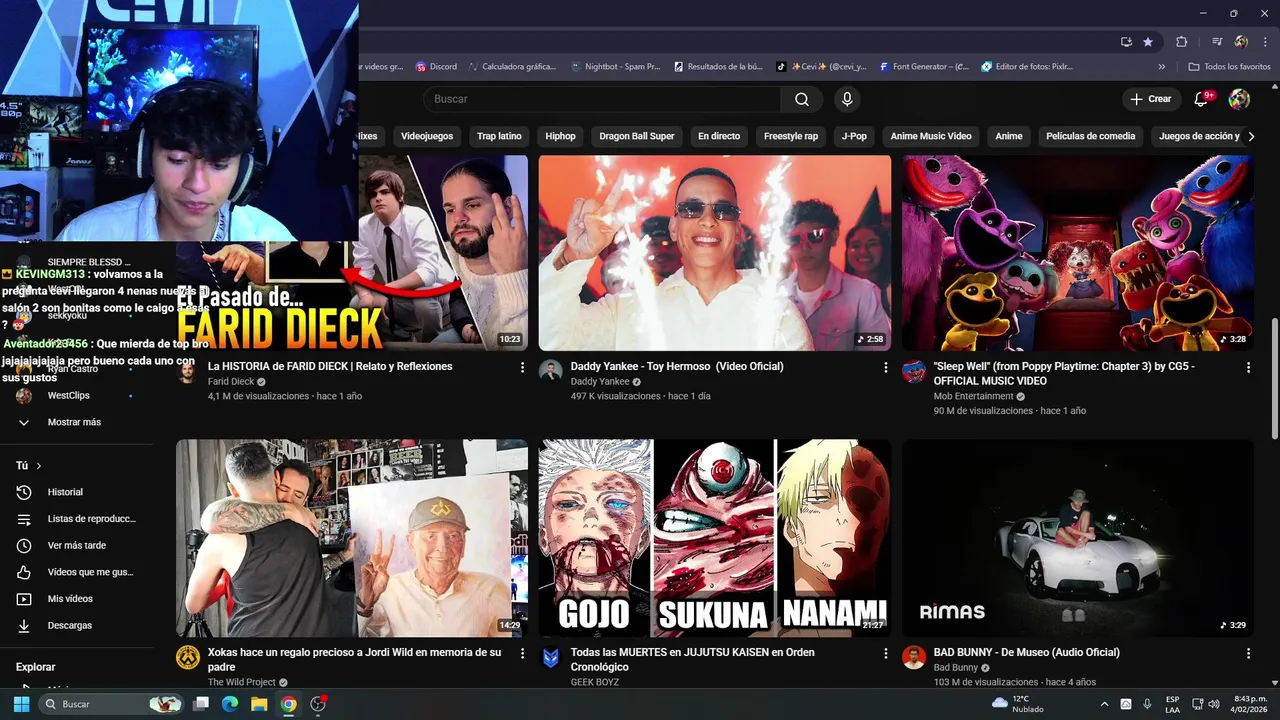Viewport: 1280px width, 720px height.
Task: Open Mob Entertainment channel link
Action: 974,396
